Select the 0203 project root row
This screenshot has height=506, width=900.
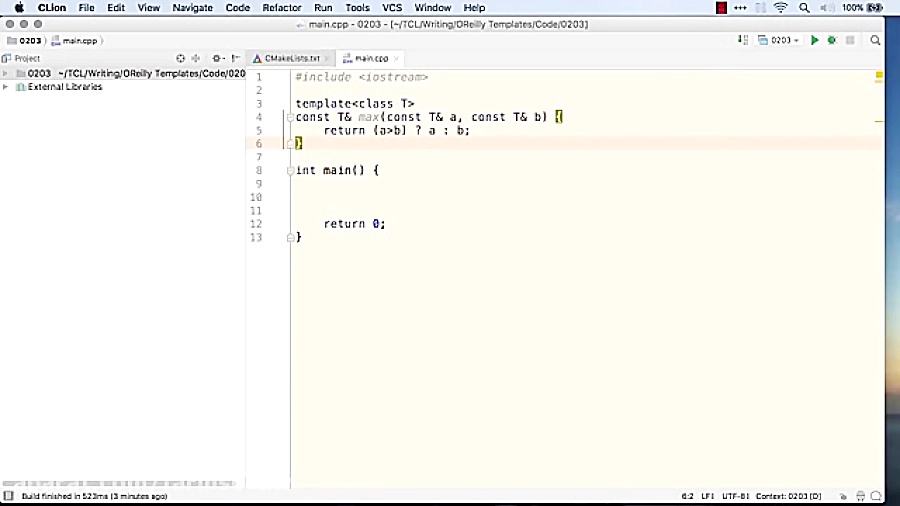coord(123,73)
